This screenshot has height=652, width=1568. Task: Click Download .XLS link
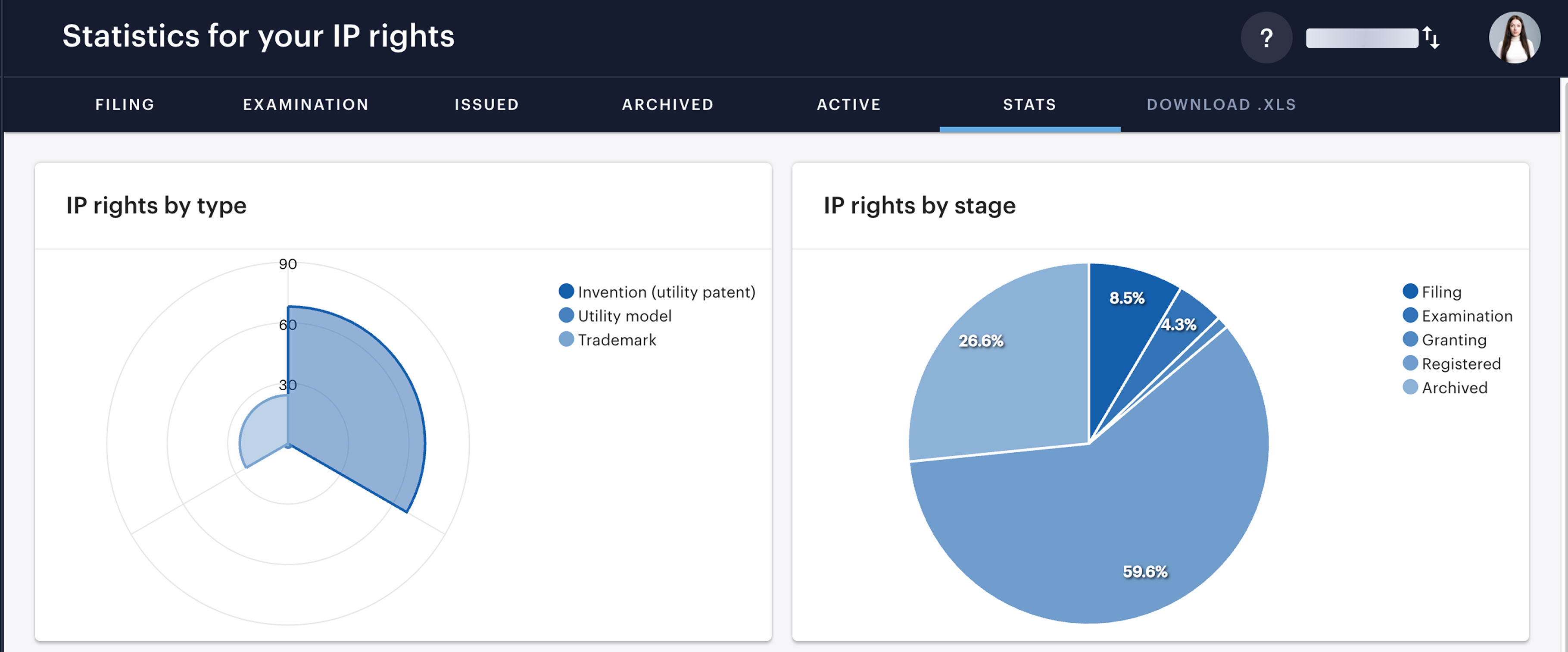(1221, 105)
